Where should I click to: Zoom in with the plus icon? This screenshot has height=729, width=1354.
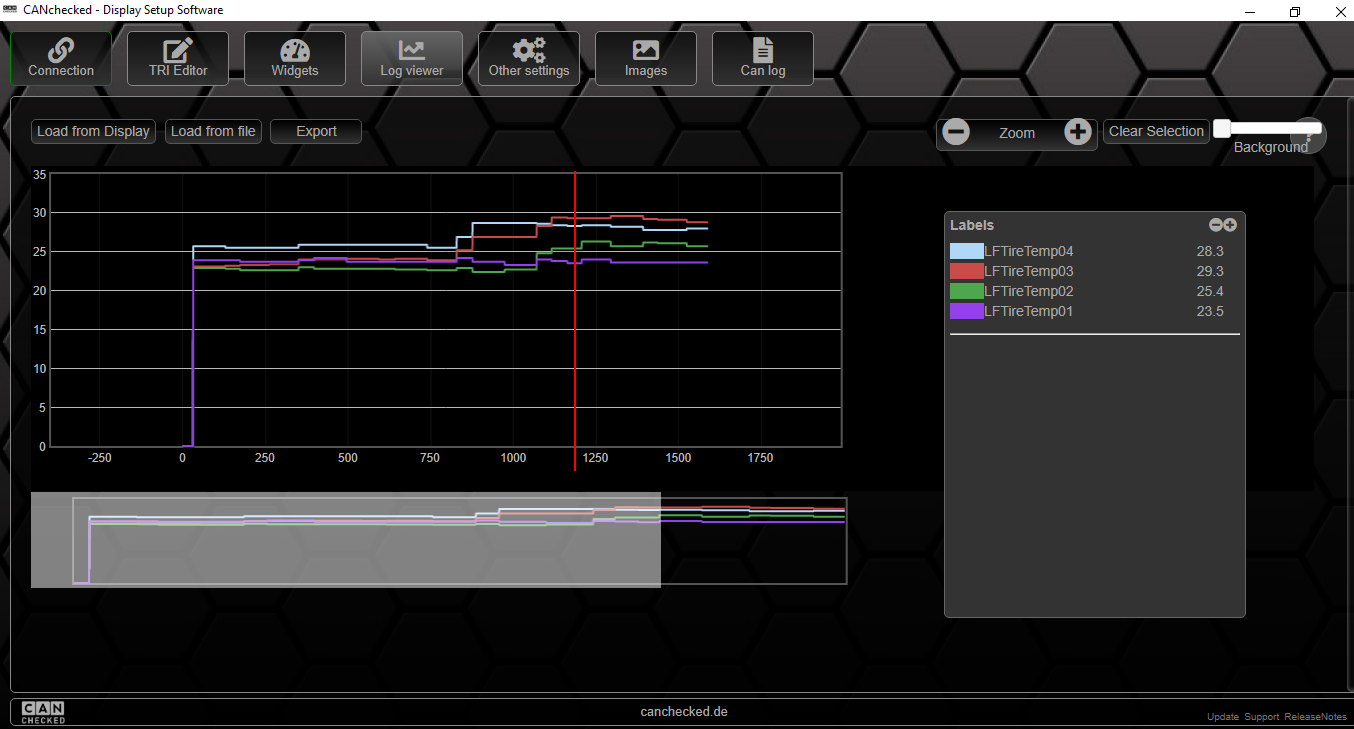tap(1077, 132)
